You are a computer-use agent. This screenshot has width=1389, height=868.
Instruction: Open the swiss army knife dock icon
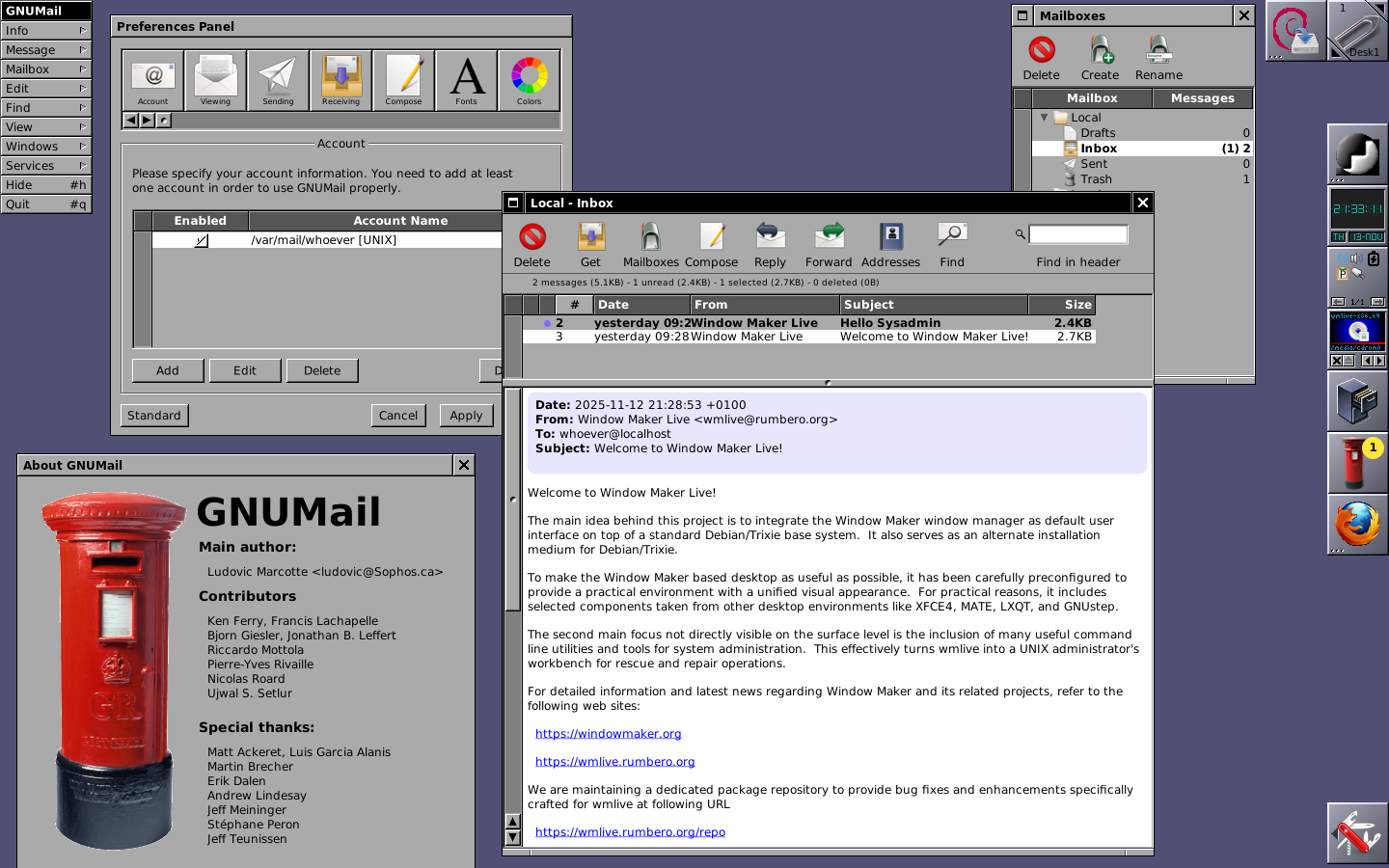click(x=1358, y=833)
